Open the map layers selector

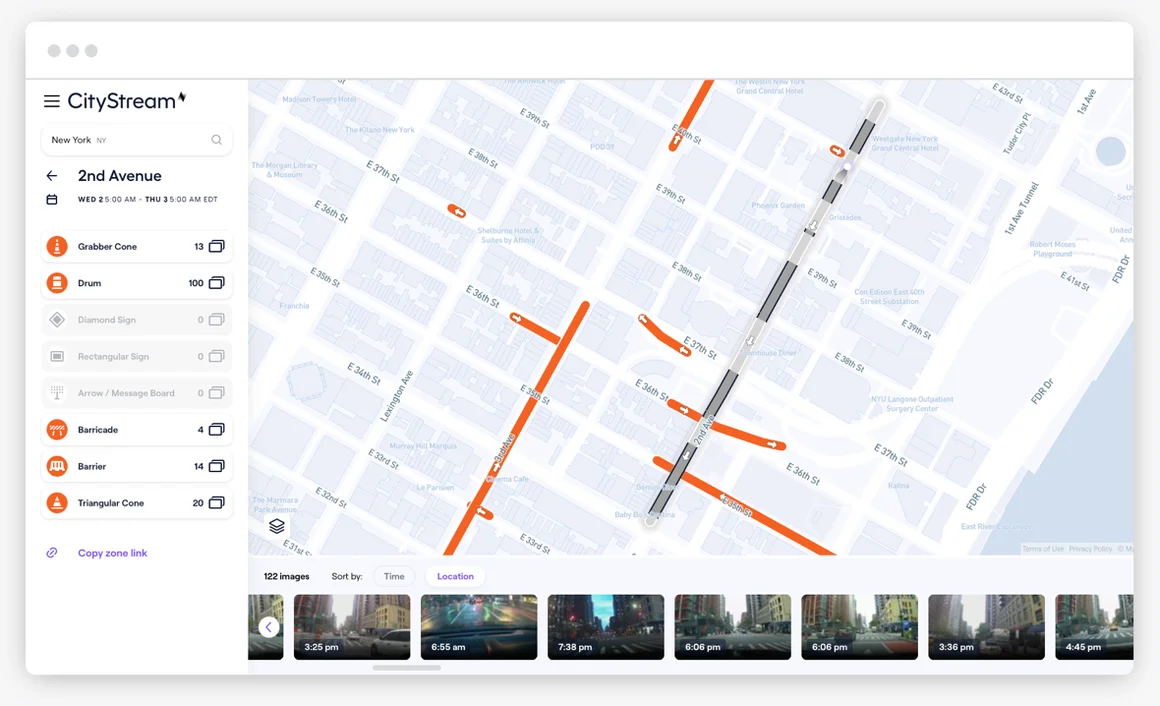(276, 526)
